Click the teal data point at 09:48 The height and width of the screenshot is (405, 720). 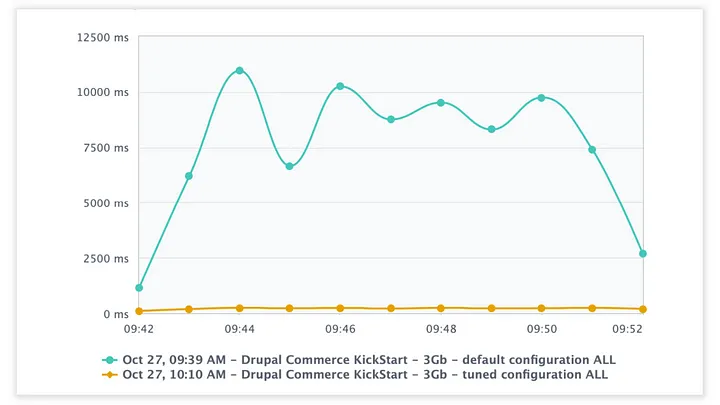(x=440, y=103)
